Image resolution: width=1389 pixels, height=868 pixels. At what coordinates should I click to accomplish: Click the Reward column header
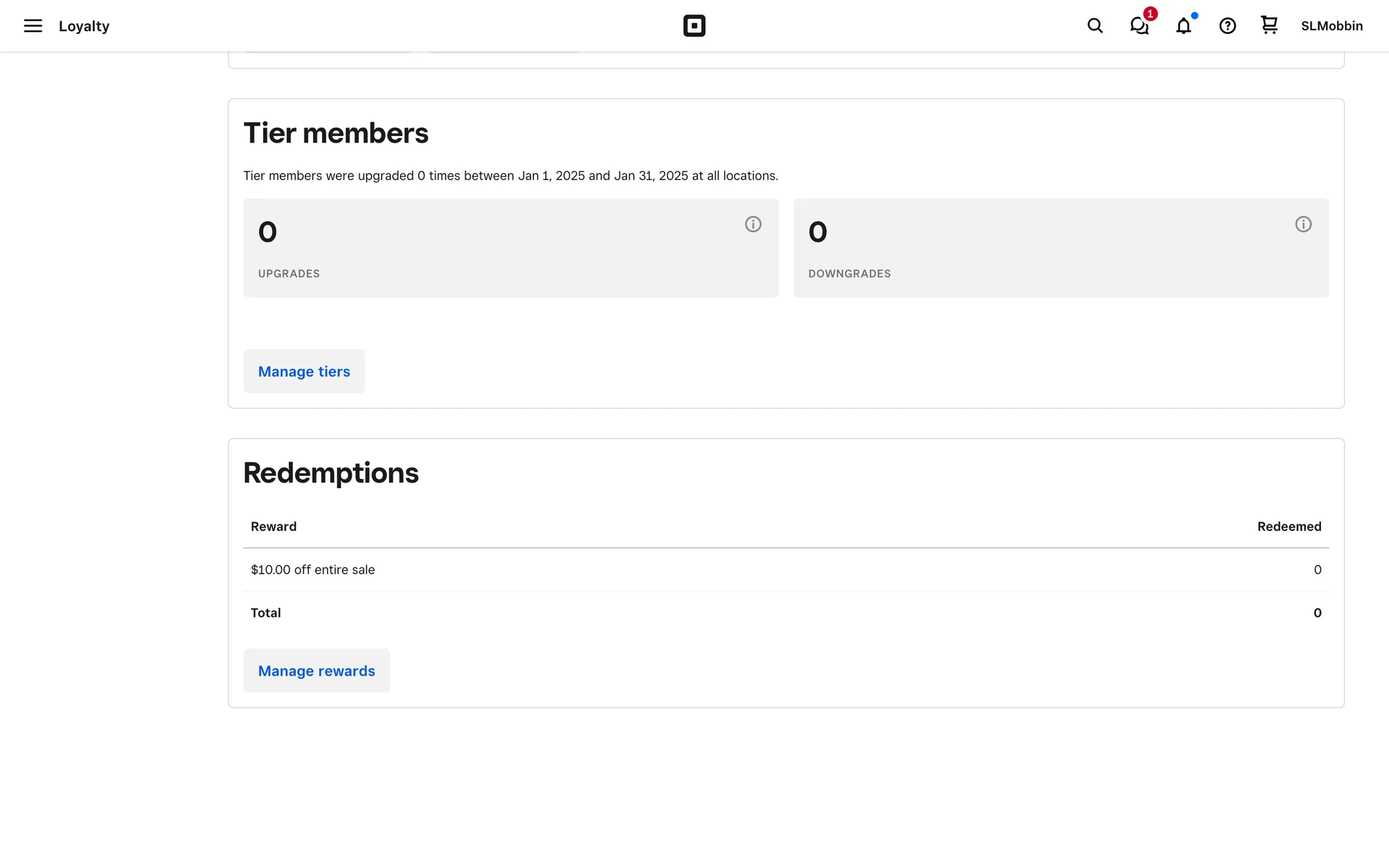pos(273,527)
